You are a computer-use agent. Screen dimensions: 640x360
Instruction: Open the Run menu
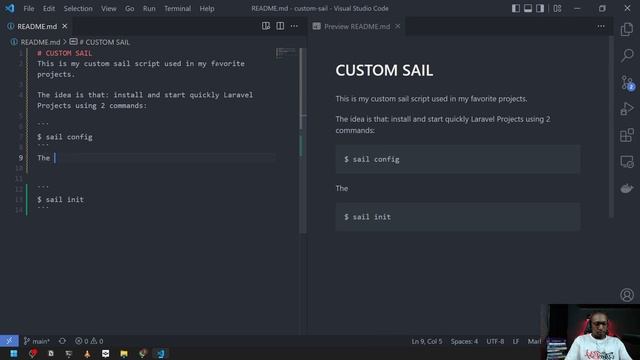point(149,9)
